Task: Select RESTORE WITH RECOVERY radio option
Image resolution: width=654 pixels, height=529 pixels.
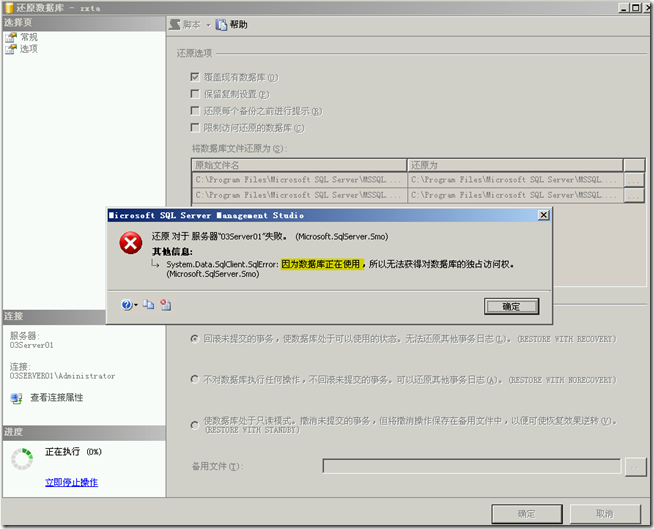Action: (x=194, y=339)
